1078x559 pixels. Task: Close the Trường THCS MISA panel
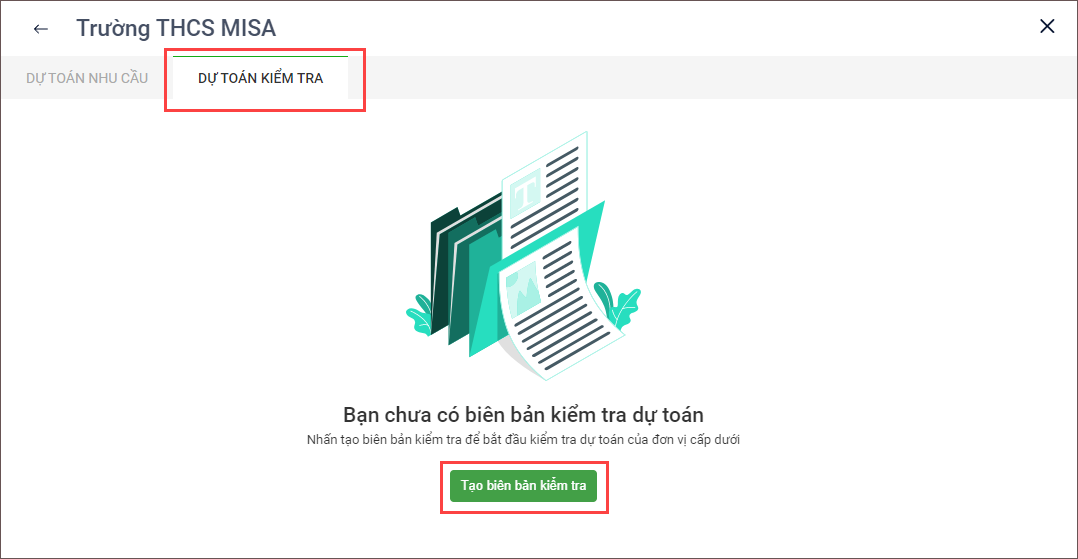click(x=1047, y=26)
